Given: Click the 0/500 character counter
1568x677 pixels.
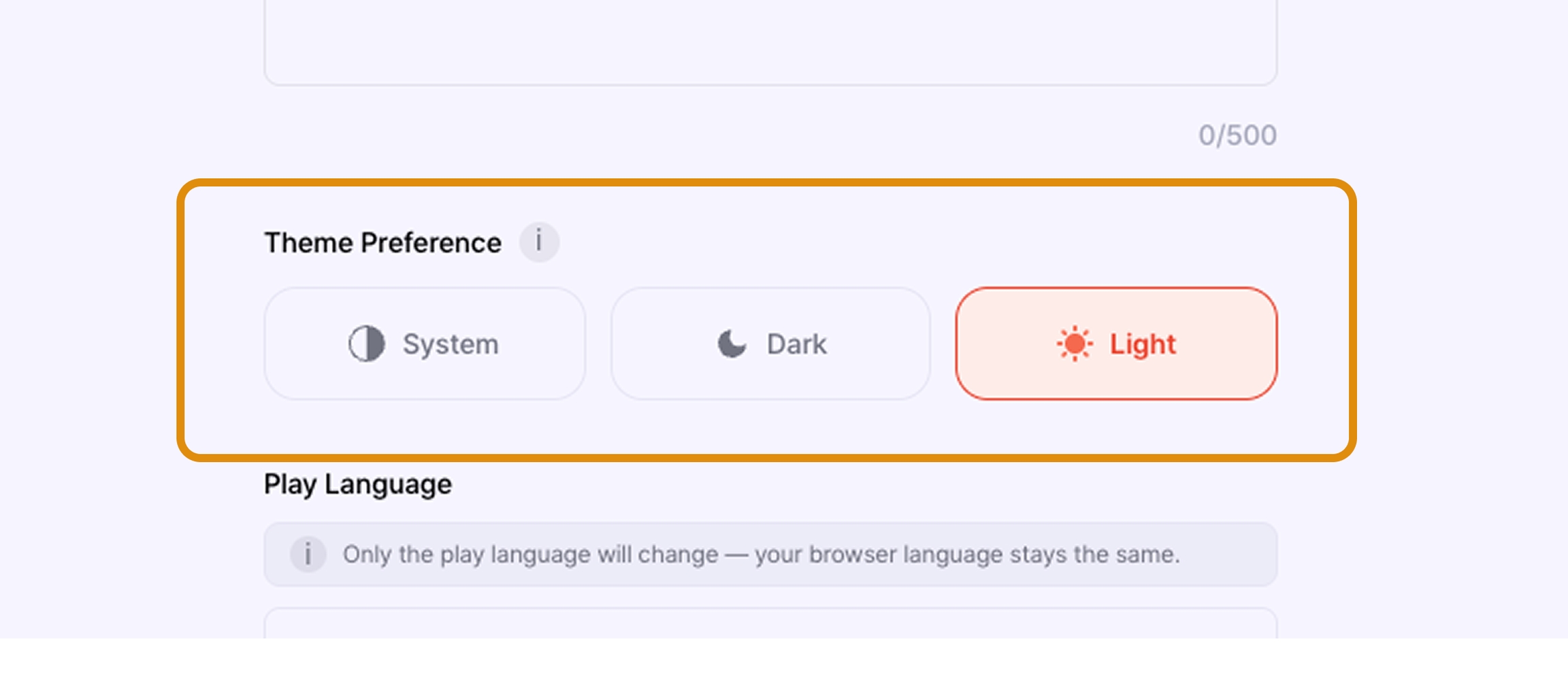Looking at the screenshot, I should [x=1237, y=135].
